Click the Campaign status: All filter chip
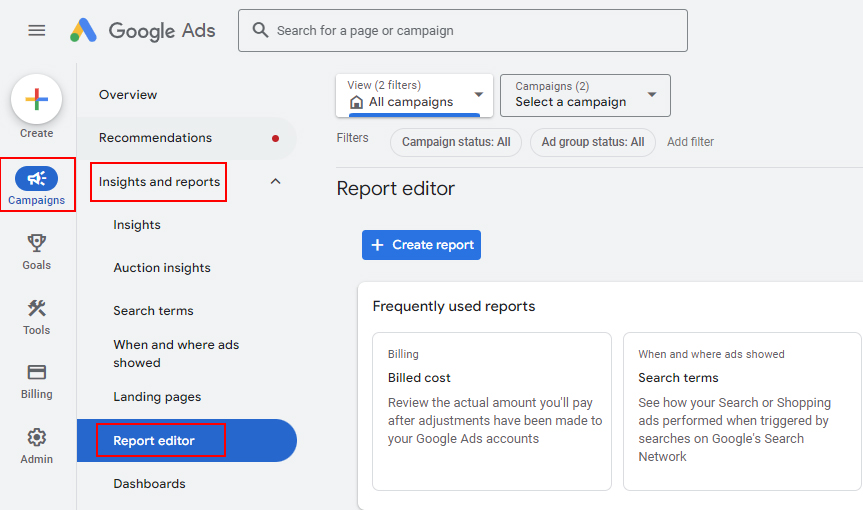The width and height of the screenshot is (863, 510). [x=456, y=142]
